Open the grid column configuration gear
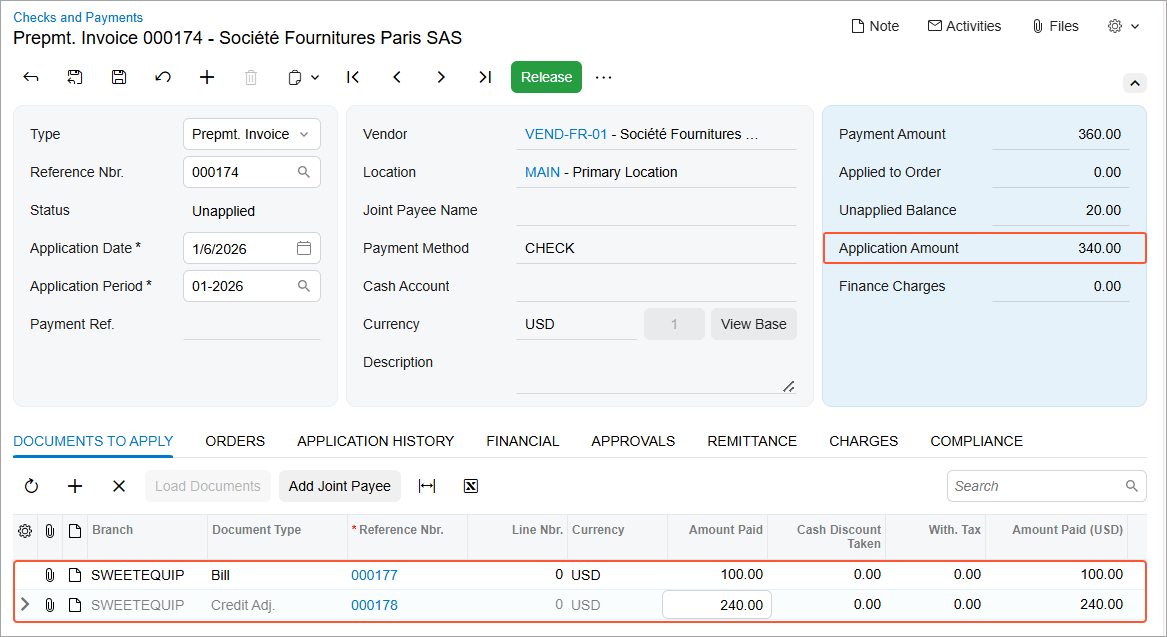 click(x=25, y=531)
